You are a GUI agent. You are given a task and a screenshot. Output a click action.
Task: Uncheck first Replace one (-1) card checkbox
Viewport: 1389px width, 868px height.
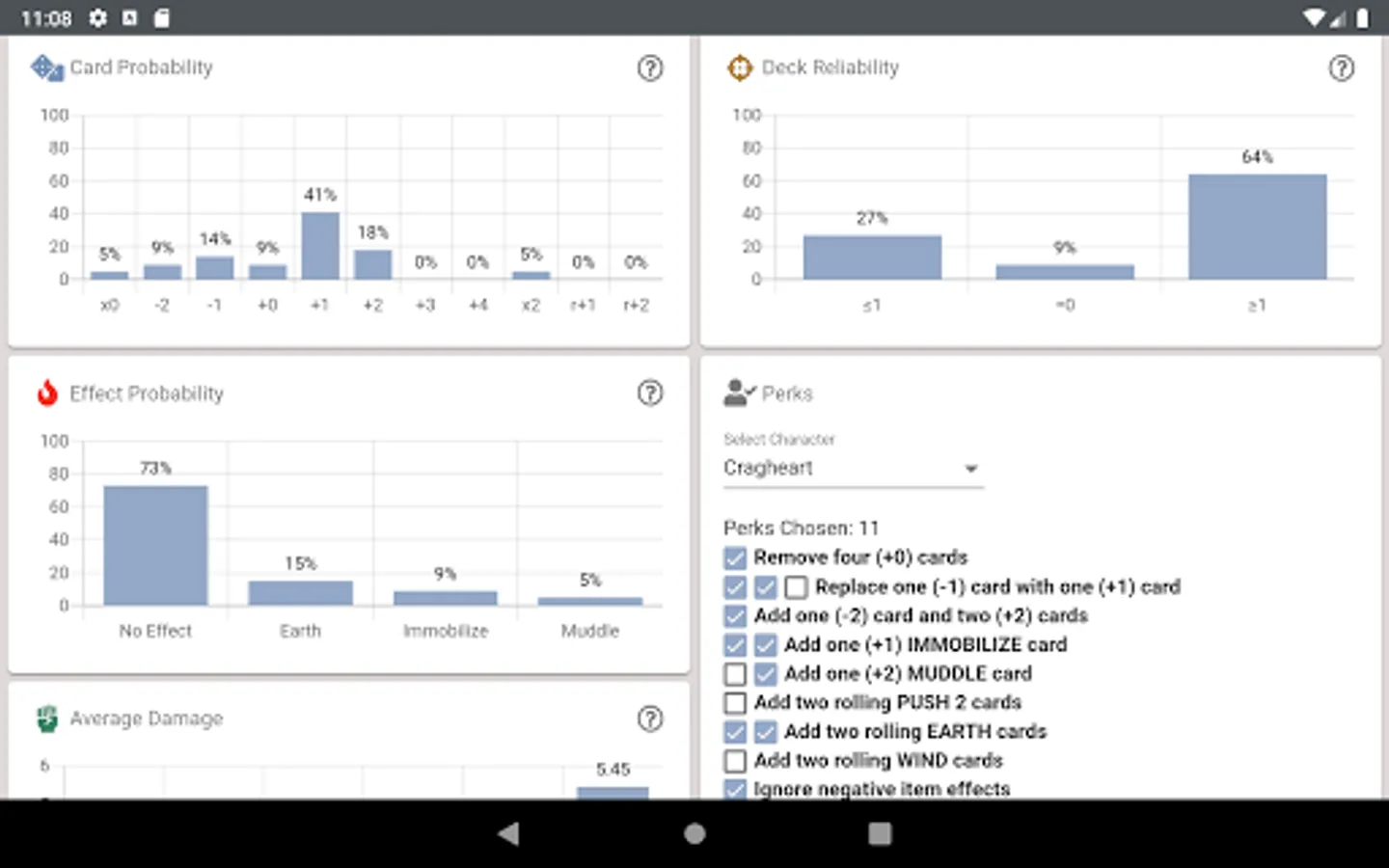click(735, 586)
